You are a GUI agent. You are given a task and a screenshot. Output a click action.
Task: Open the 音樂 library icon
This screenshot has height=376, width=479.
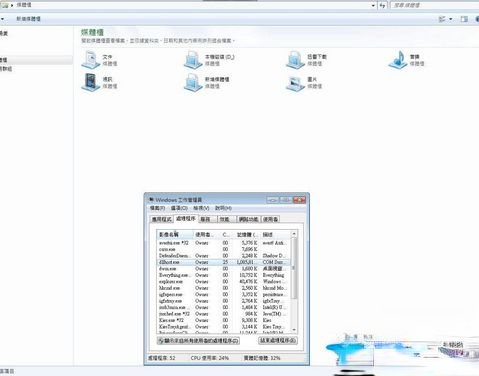(x=398, y=60)
